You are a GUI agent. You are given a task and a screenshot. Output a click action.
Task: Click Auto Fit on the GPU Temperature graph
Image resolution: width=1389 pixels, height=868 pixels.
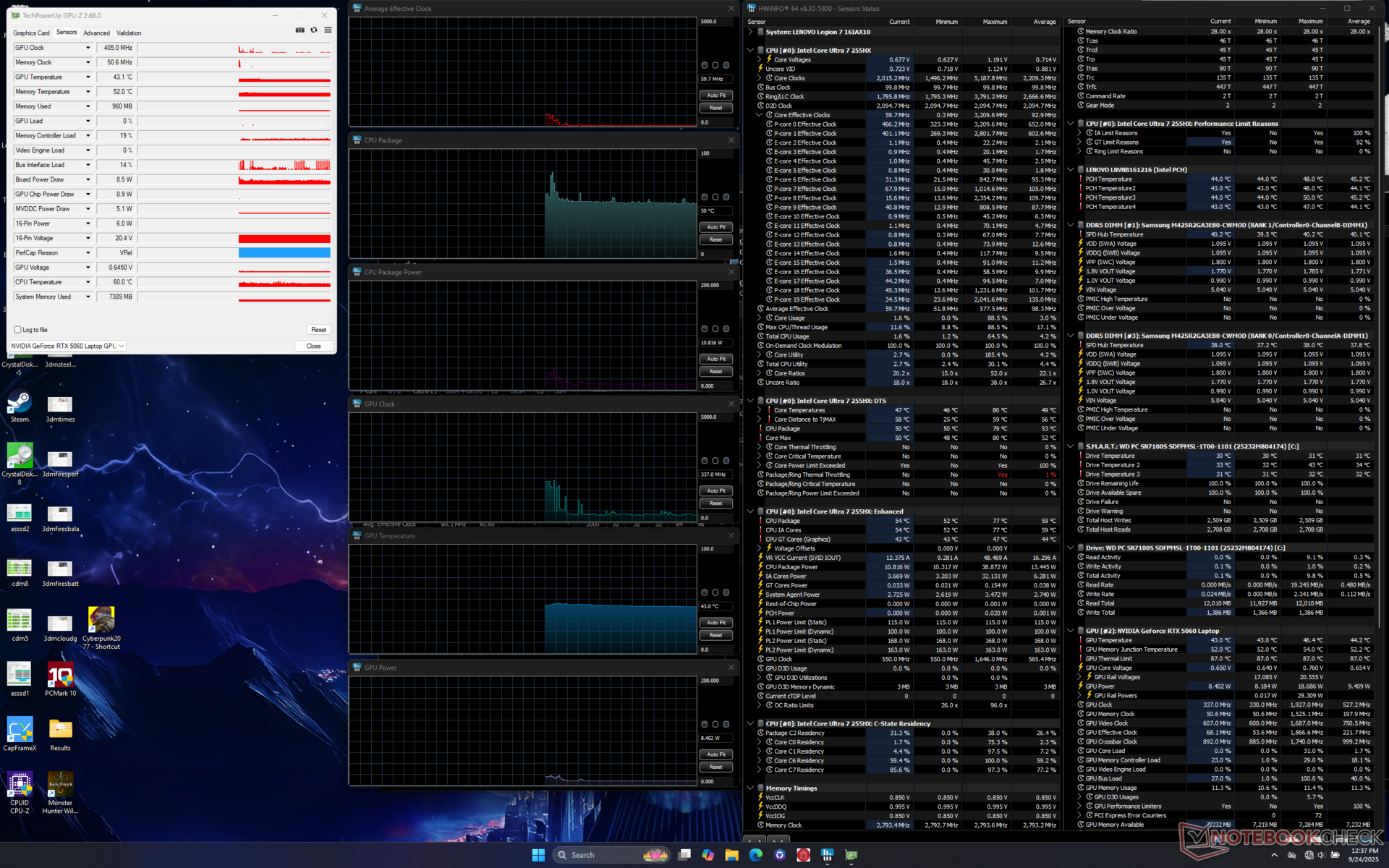(715, 622)
